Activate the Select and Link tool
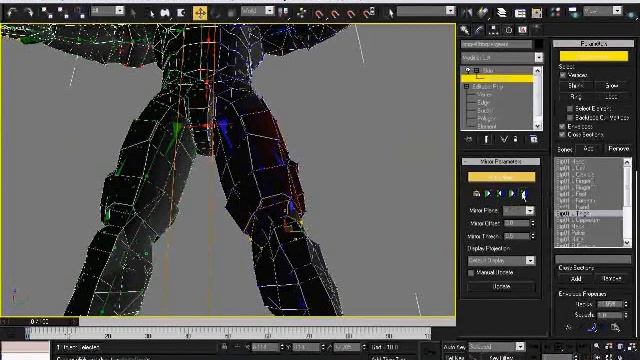The width and height of the screenshot is (640, 360). pos(47,13)
